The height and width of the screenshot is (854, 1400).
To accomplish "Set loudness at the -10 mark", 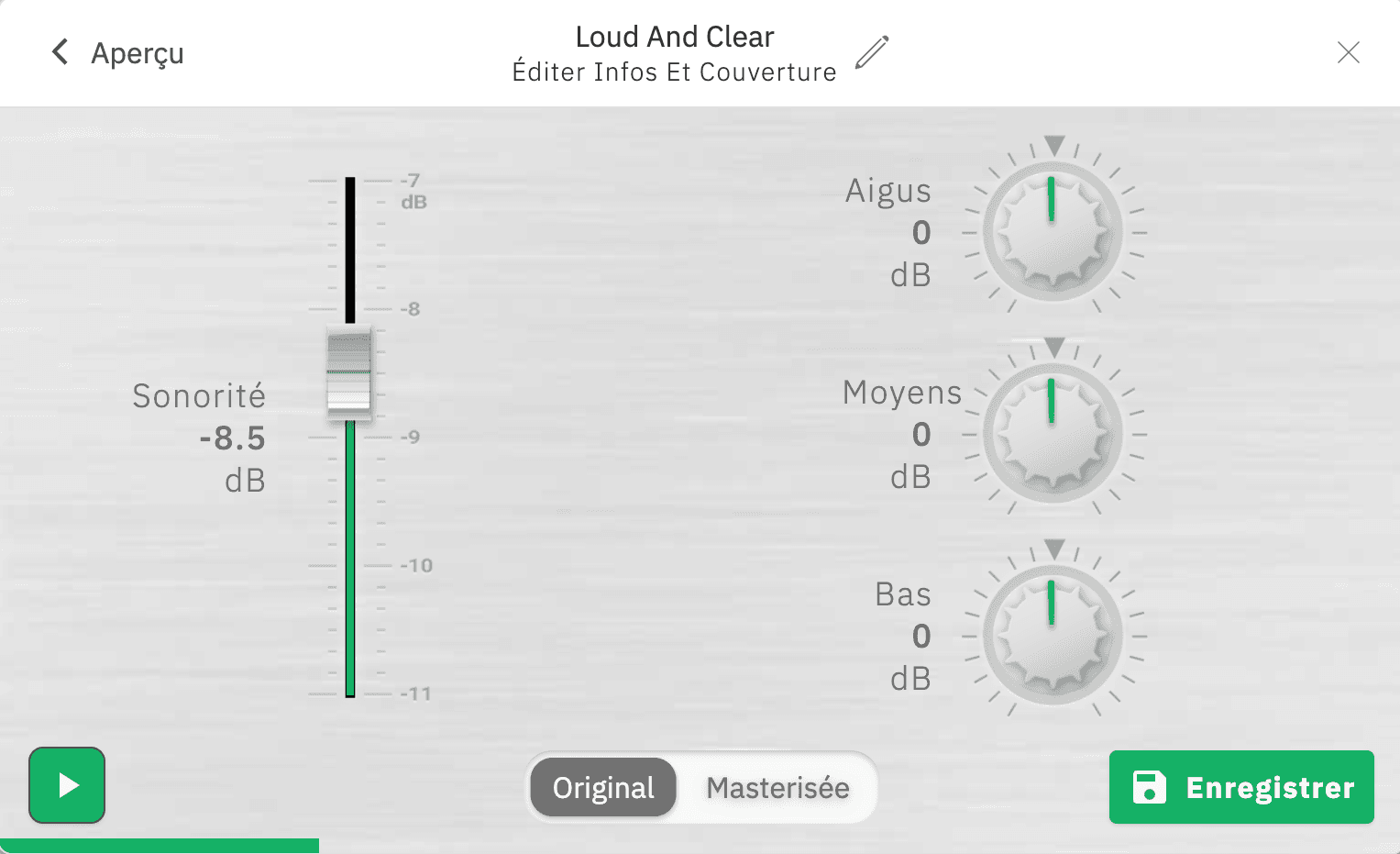I will (x=350, y=566).
